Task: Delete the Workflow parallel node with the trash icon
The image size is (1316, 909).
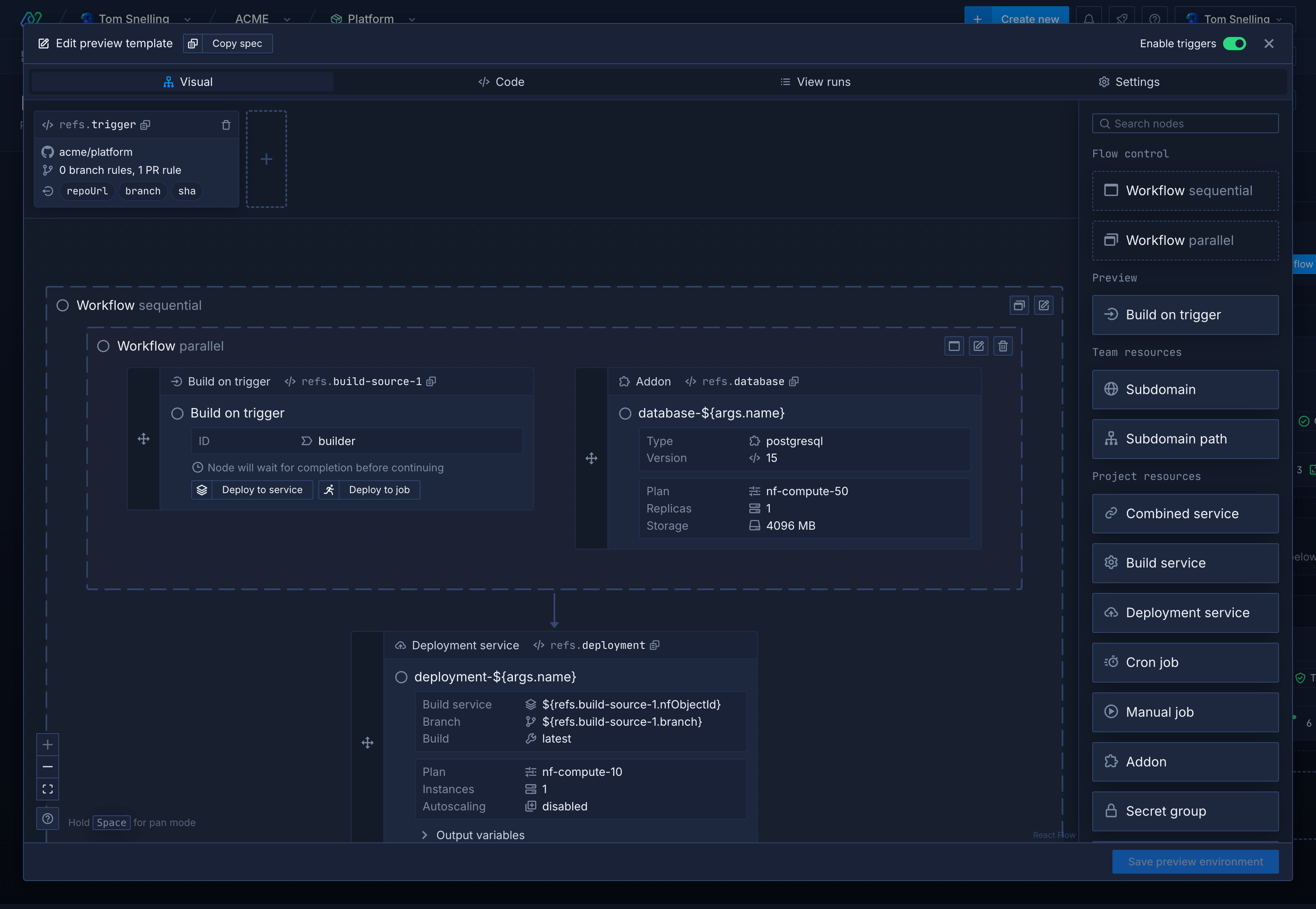Action: click(x=1003, y=345)
